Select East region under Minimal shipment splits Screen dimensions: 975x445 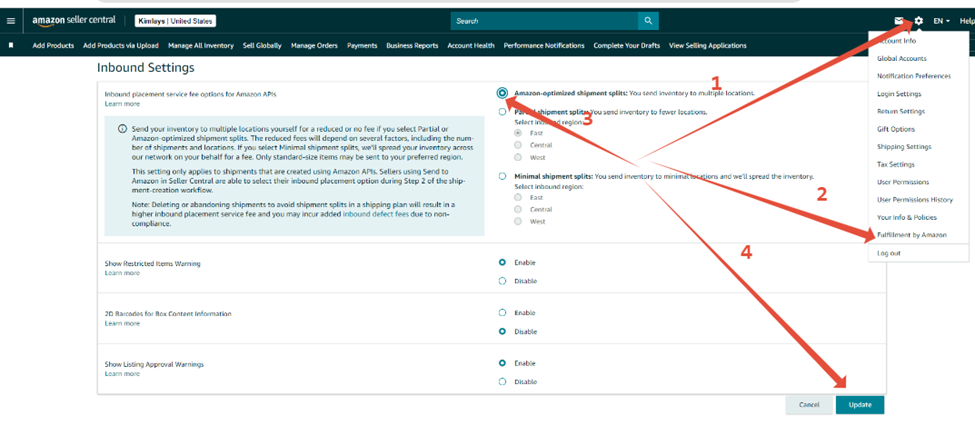pyautogui.click(x=518, y=197)
